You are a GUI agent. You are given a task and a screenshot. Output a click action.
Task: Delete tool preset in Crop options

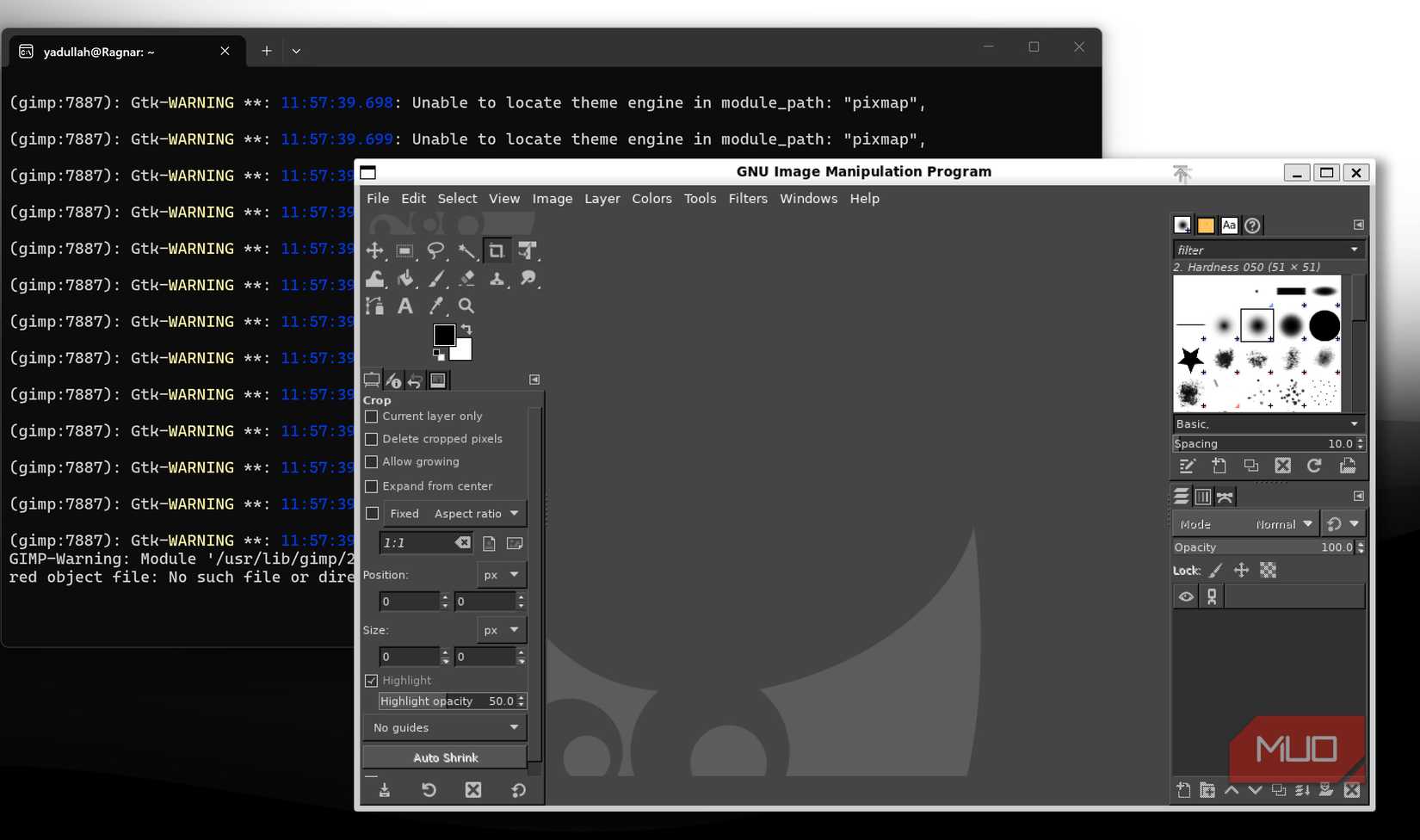[x=473, y=790]
